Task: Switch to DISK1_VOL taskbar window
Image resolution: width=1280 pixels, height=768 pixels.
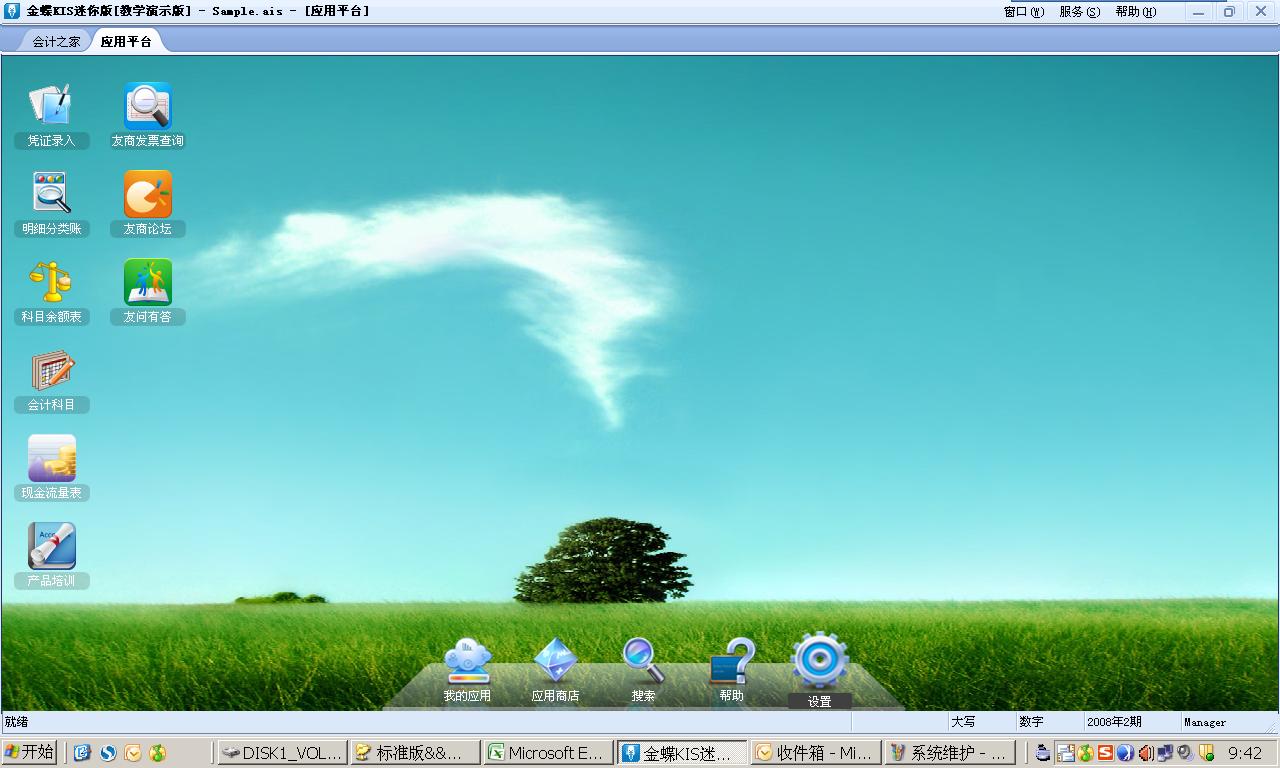Action: tap(282, 753)
